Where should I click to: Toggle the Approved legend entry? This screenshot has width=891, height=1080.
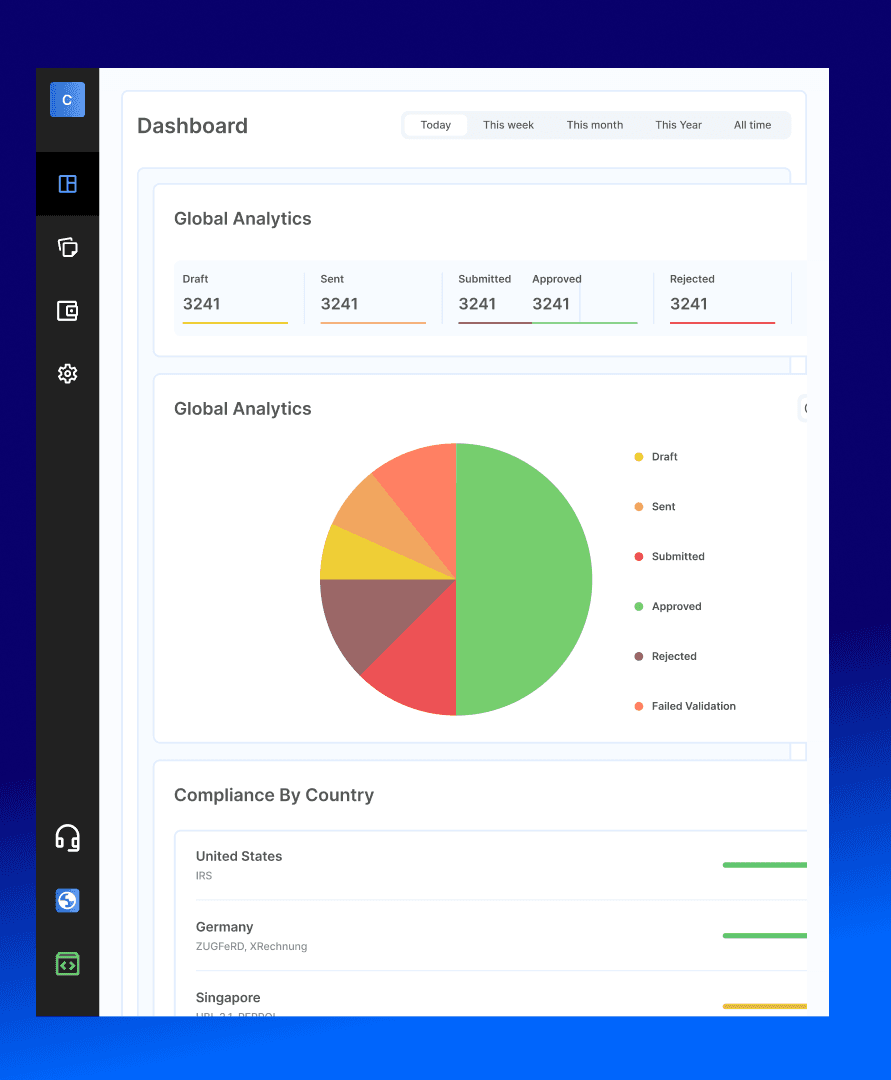[675, 607]
